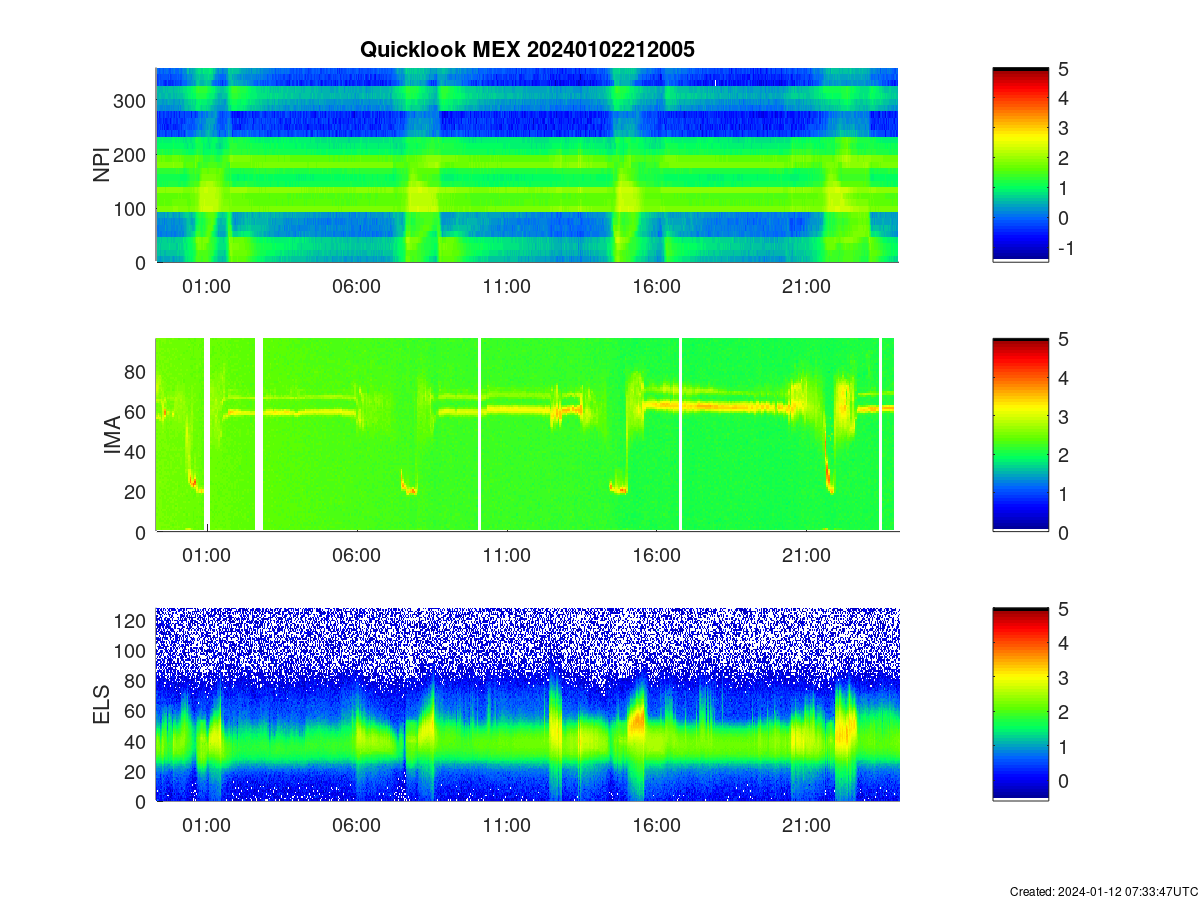Click '21:00' under the IMA panel
Viewport: 1200px width, 900px height.
pyautogui.click(x=806, y=556)
